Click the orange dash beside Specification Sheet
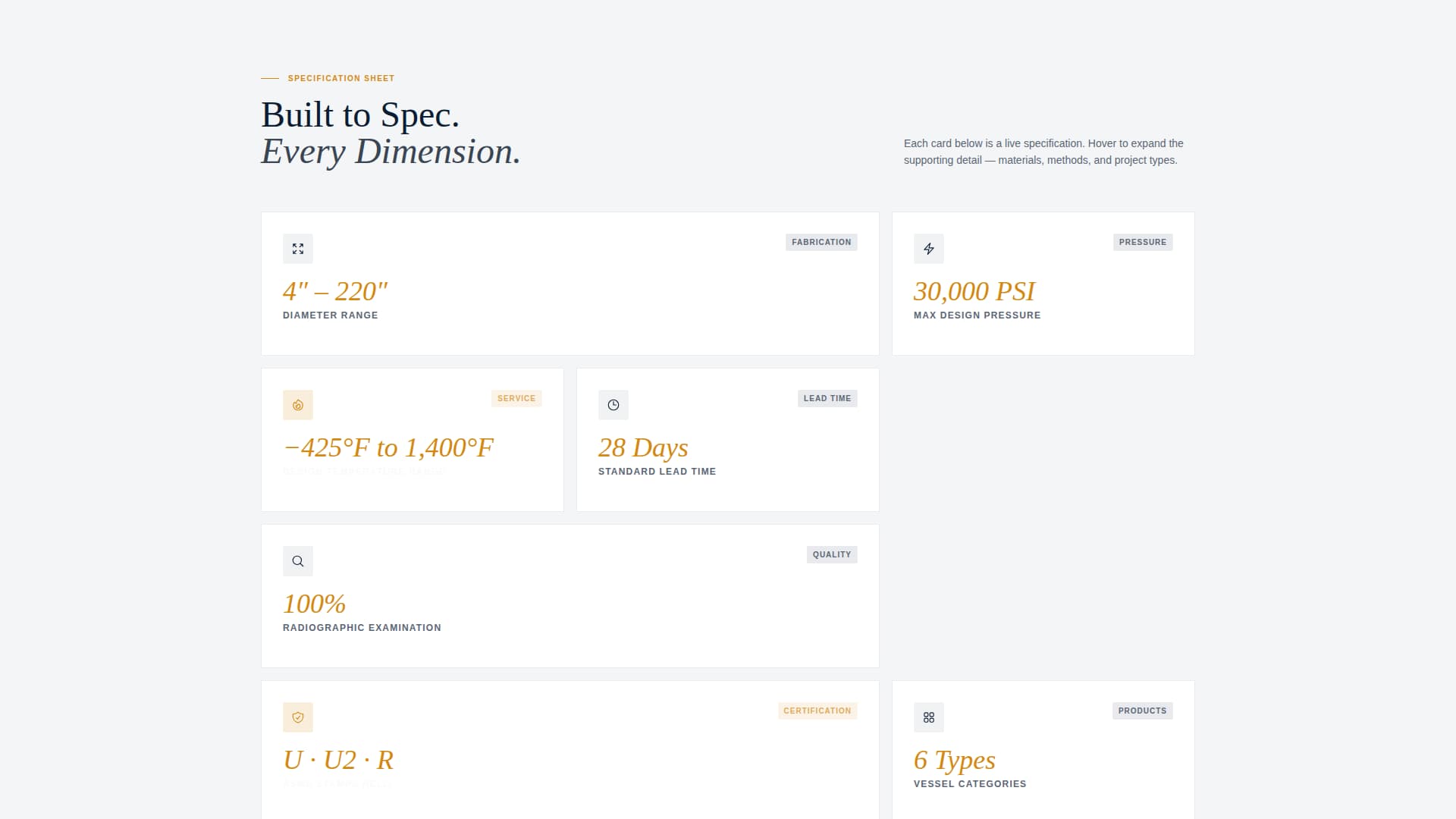This screenshot has width=1456, height=819. 269,77
